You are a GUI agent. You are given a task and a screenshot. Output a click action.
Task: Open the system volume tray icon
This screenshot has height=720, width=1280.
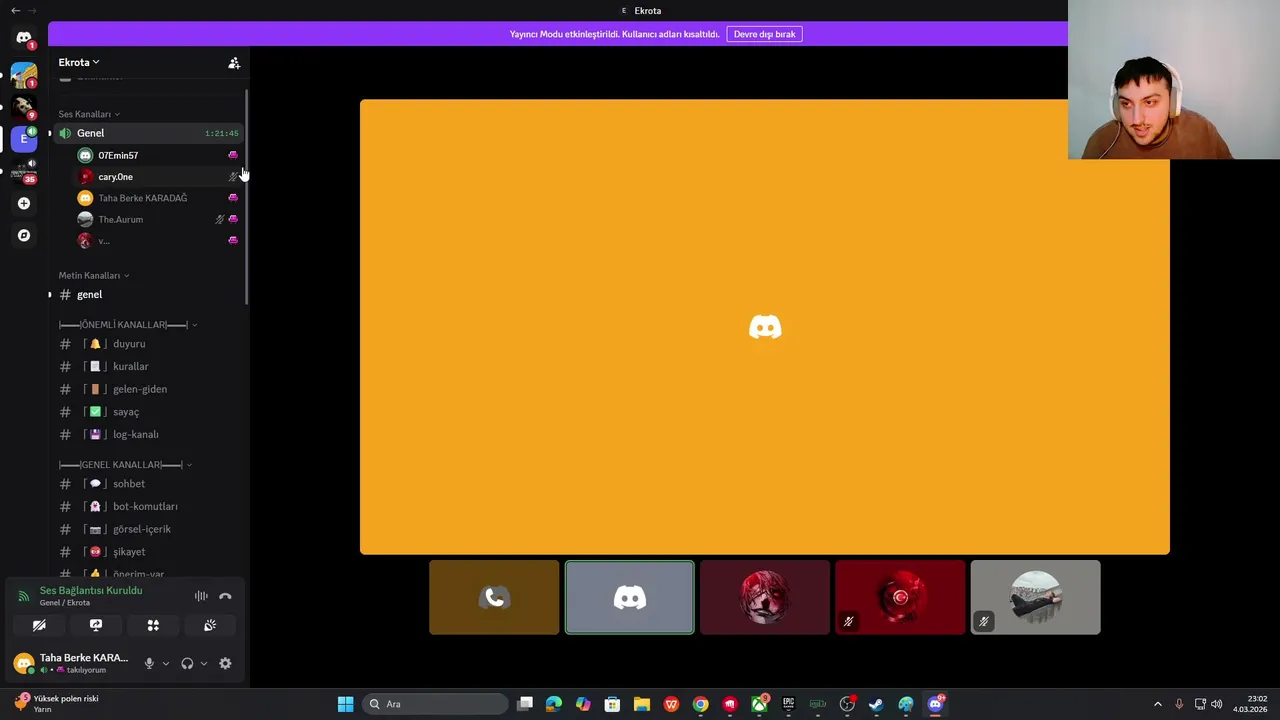(x=1217, y=704)
